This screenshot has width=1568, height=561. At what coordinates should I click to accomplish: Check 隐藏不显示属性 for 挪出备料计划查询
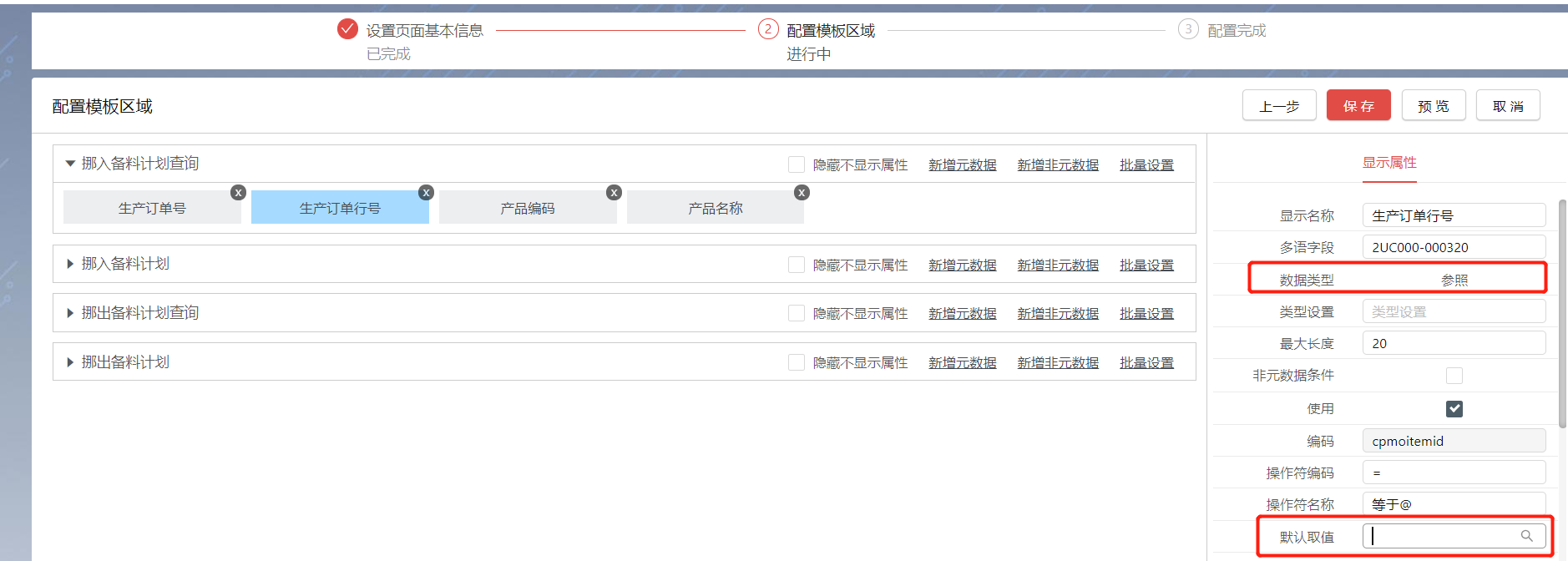coord(797,313)
